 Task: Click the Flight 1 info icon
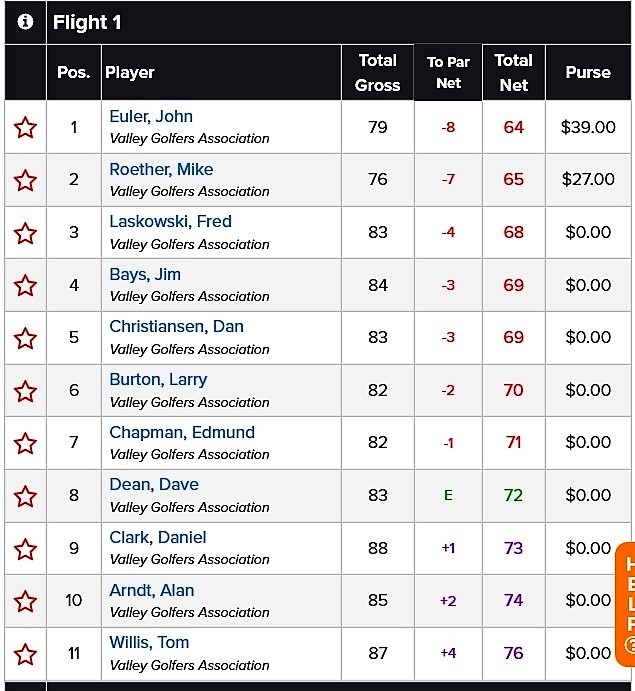[25, 22]
